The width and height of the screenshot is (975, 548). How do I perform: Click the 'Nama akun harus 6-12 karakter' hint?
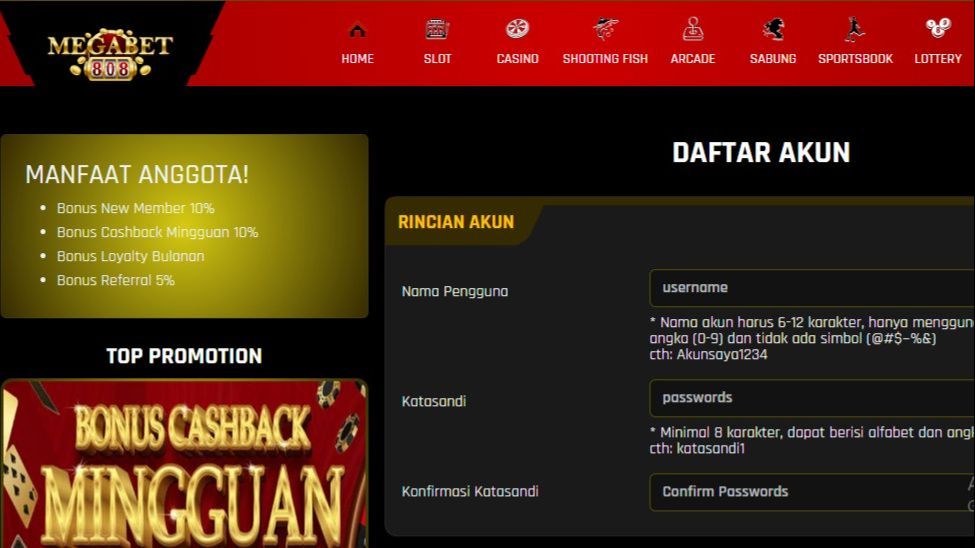coord(811,322)
